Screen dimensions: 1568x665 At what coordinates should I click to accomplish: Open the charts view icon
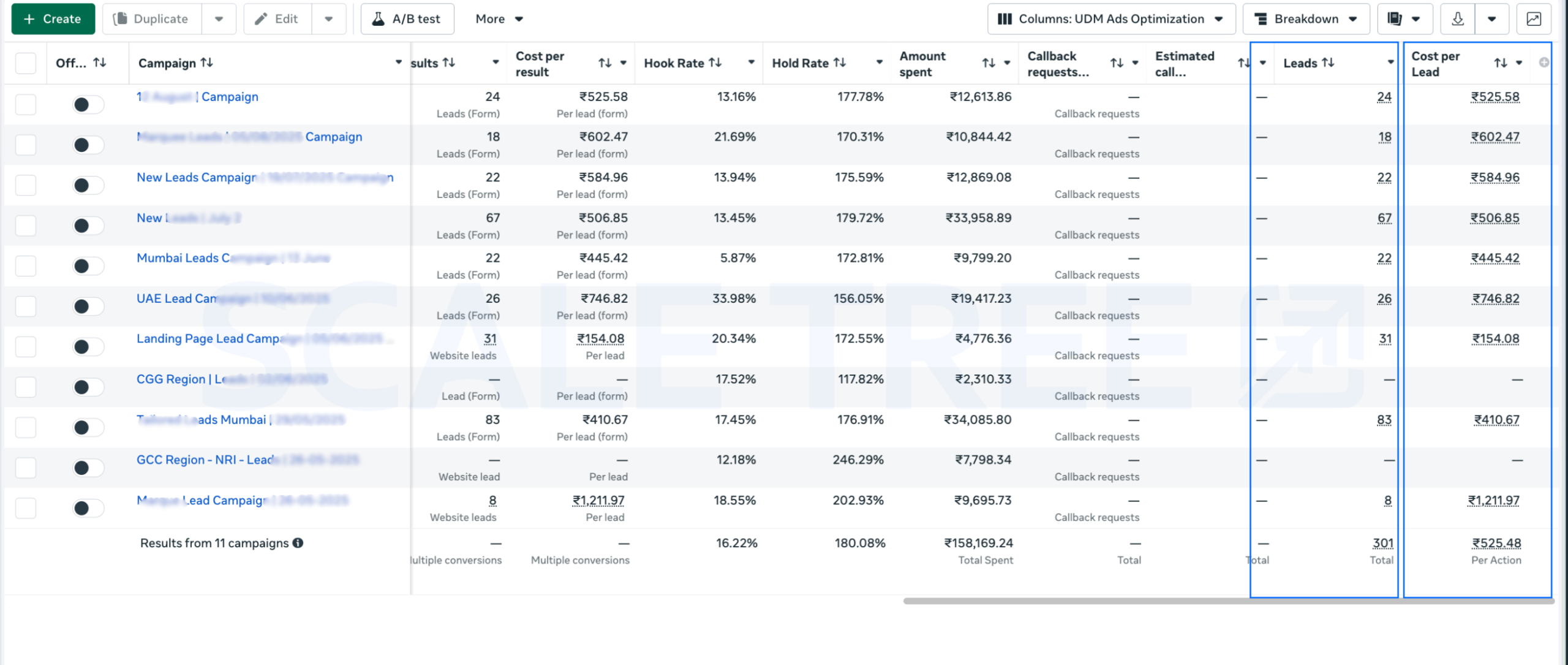(1533, 19)
